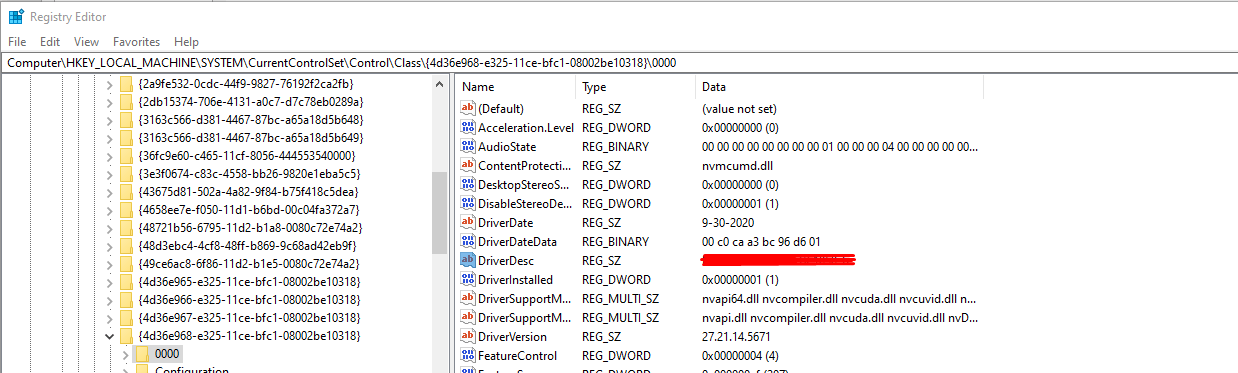Click the DisableStereoDe... DWORD icon
Image resolution: width=1238 pixels, height=373 pixels.
(467, 203)
